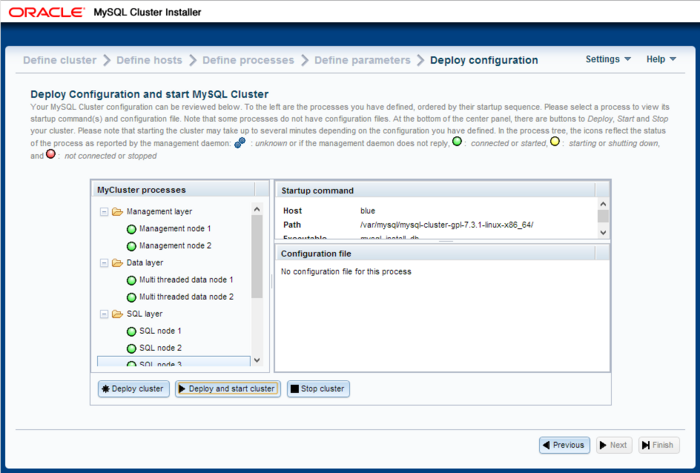Click the Data layer folder icon
700x473 pixels.
click(x=117, y=263)
